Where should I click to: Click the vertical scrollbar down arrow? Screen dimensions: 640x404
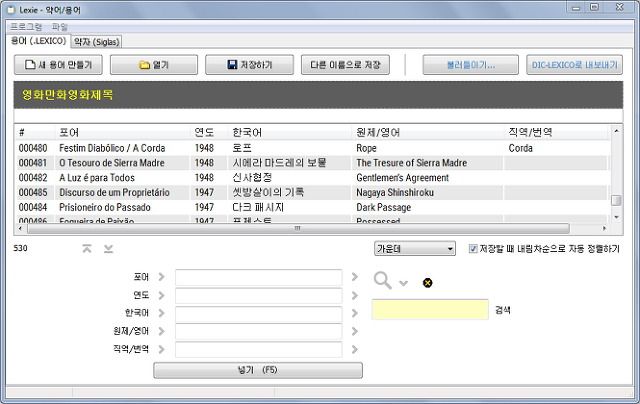point(616,217)
